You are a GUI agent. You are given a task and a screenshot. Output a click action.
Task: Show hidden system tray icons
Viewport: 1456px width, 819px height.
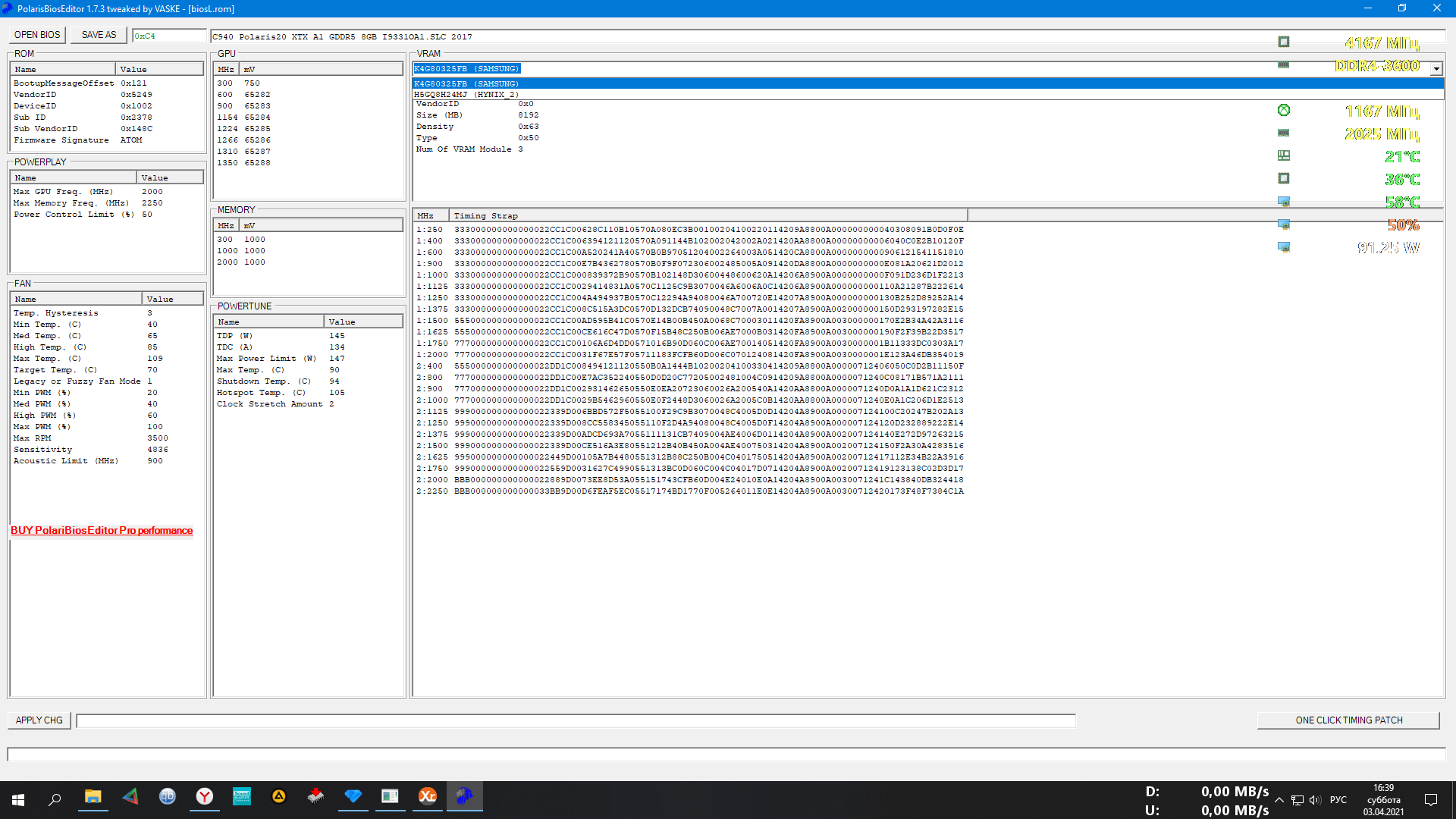[1279, 800]
